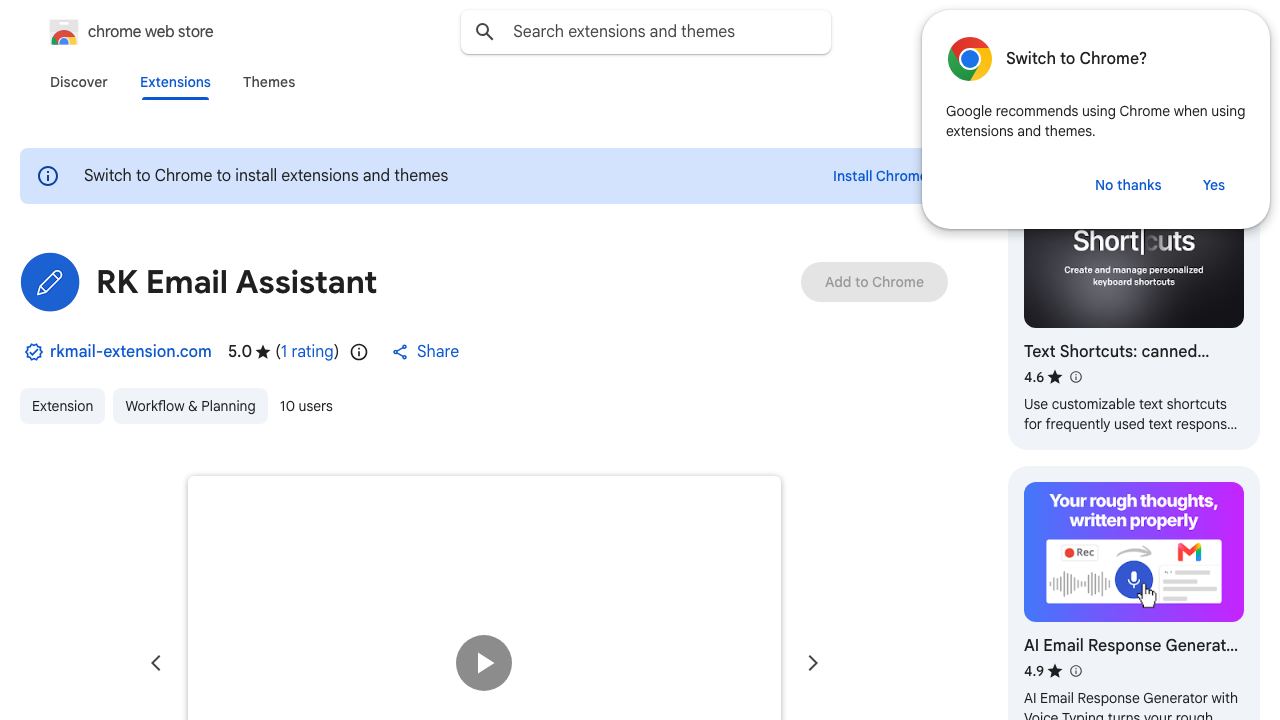The height and width of the screenshot is (720, 1280).
Task: Click the verified badge beside rkmail-extension.com
Action: coord(34,352)
